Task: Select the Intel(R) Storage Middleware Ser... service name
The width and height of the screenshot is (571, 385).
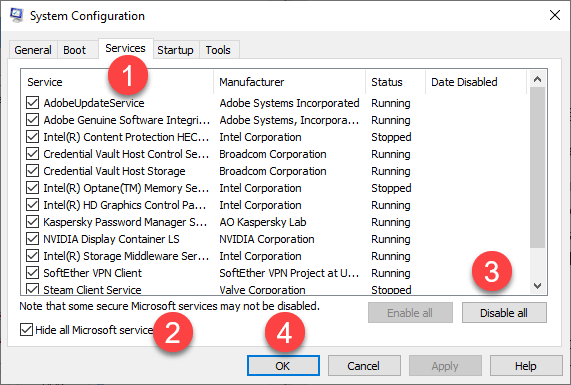Action: [x=126, y=256]
